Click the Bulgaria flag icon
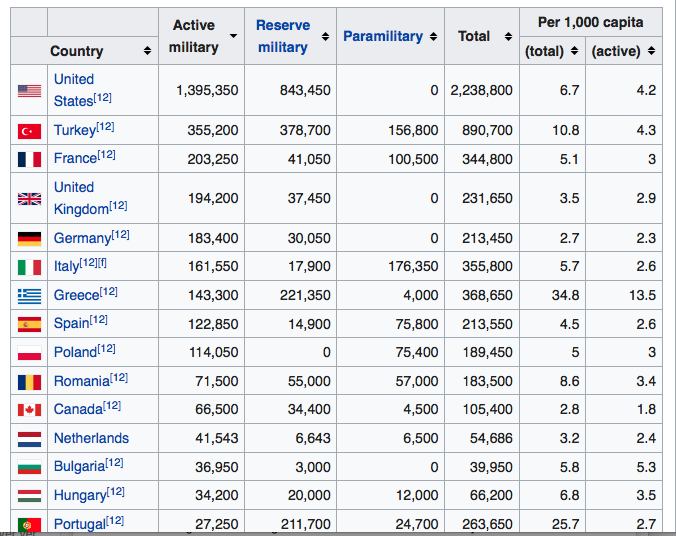 click(29, 467)
